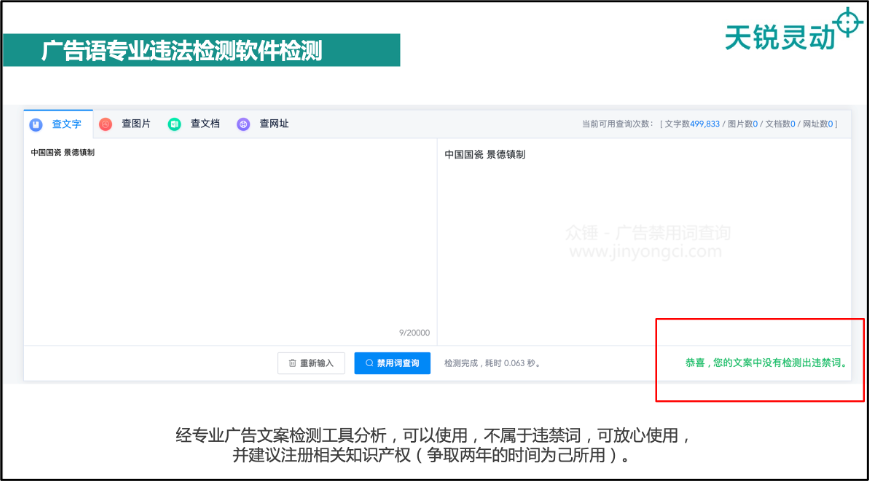870x481 pixels.
Task: Click the 重新输入 reset button
Action: 311,363
